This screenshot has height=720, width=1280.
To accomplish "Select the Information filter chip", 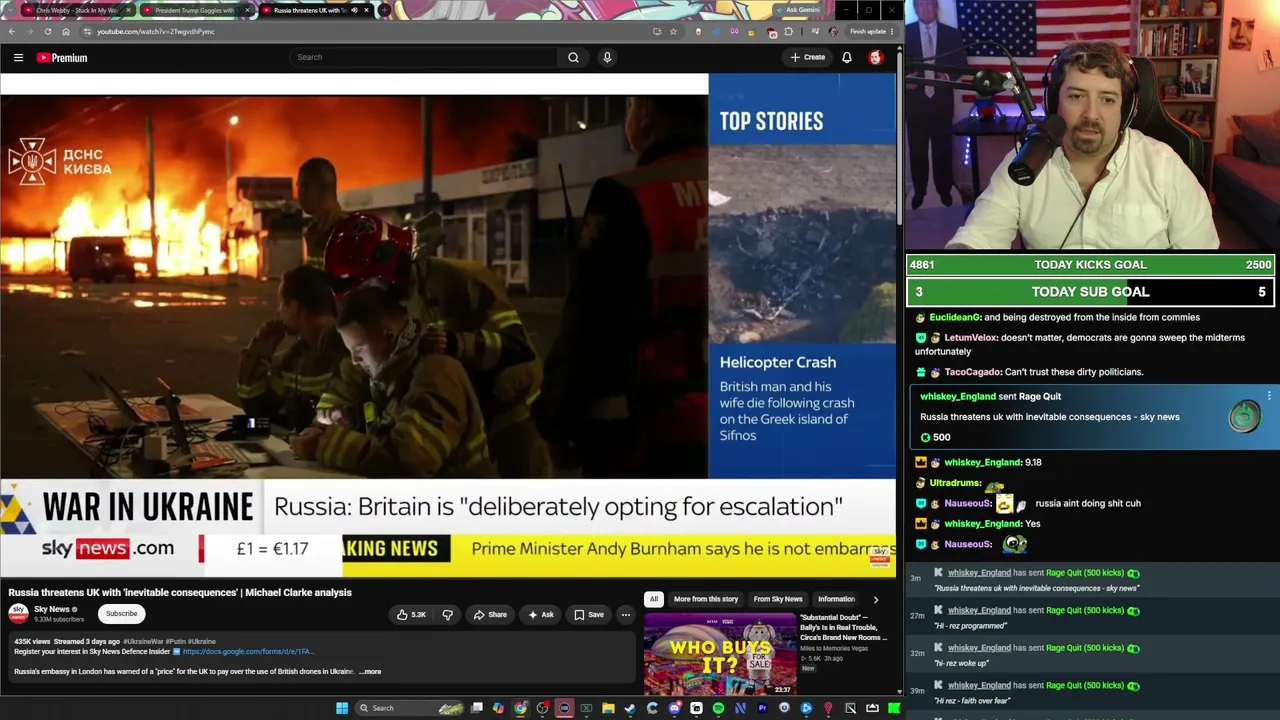I will pyautogui.click(x=837, y=599).
